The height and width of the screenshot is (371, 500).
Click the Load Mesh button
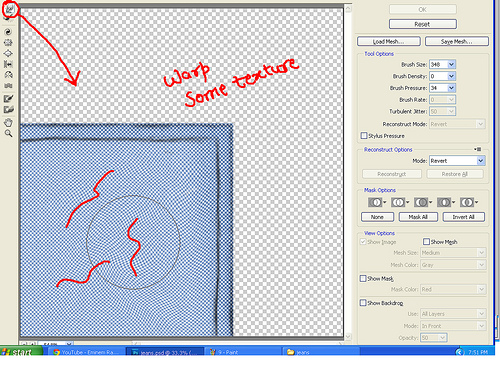click(x=389, y=41)
